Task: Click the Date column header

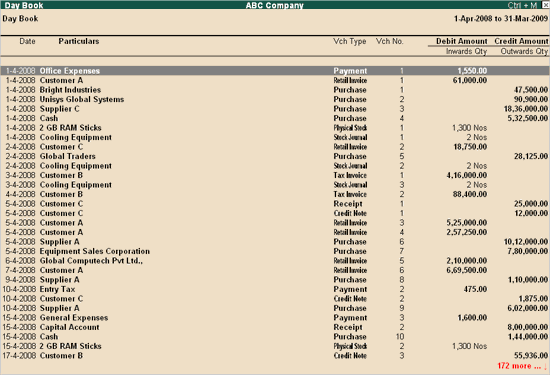Action: (27, 41)
